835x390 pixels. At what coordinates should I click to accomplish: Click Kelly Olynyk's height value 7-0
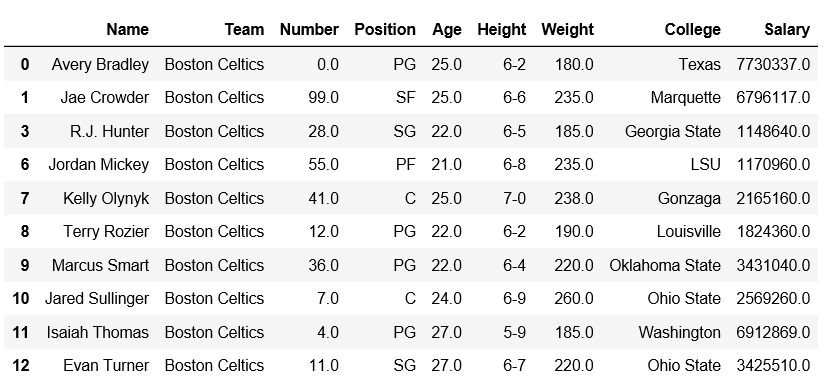tap(514, 198)
